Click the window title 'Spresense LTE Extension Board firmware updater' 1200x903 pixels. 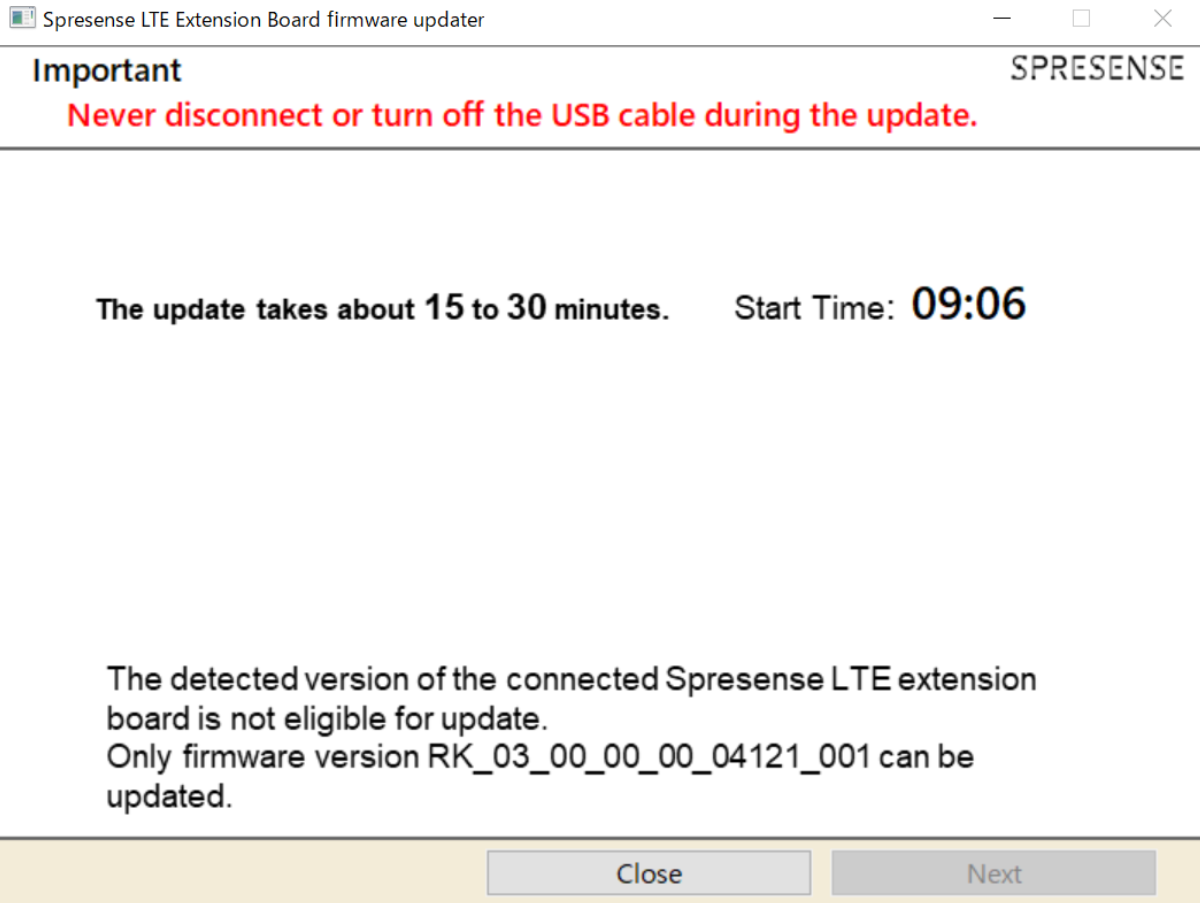tap(263, 20)
